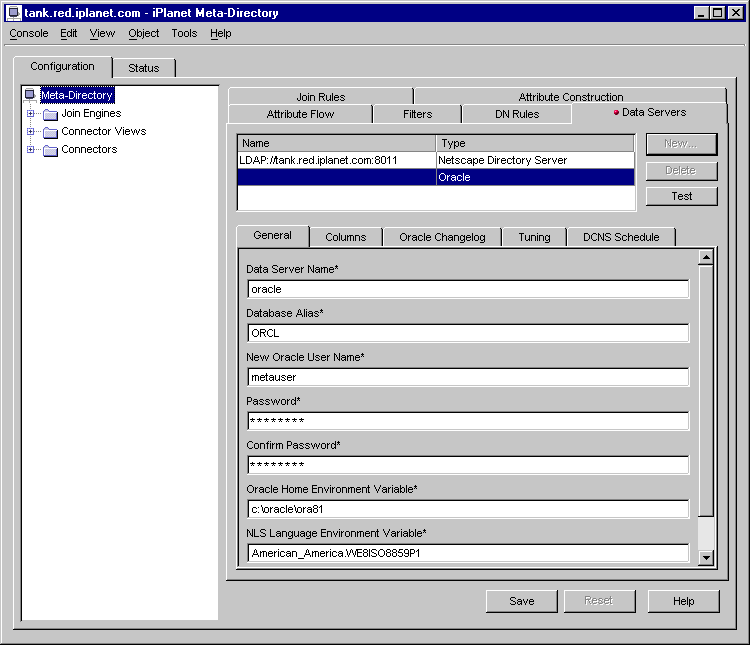Expand the Join Engines tree node
Image resolution: width=750 pixels, height=645 pixels.
[x=30, y=113]
